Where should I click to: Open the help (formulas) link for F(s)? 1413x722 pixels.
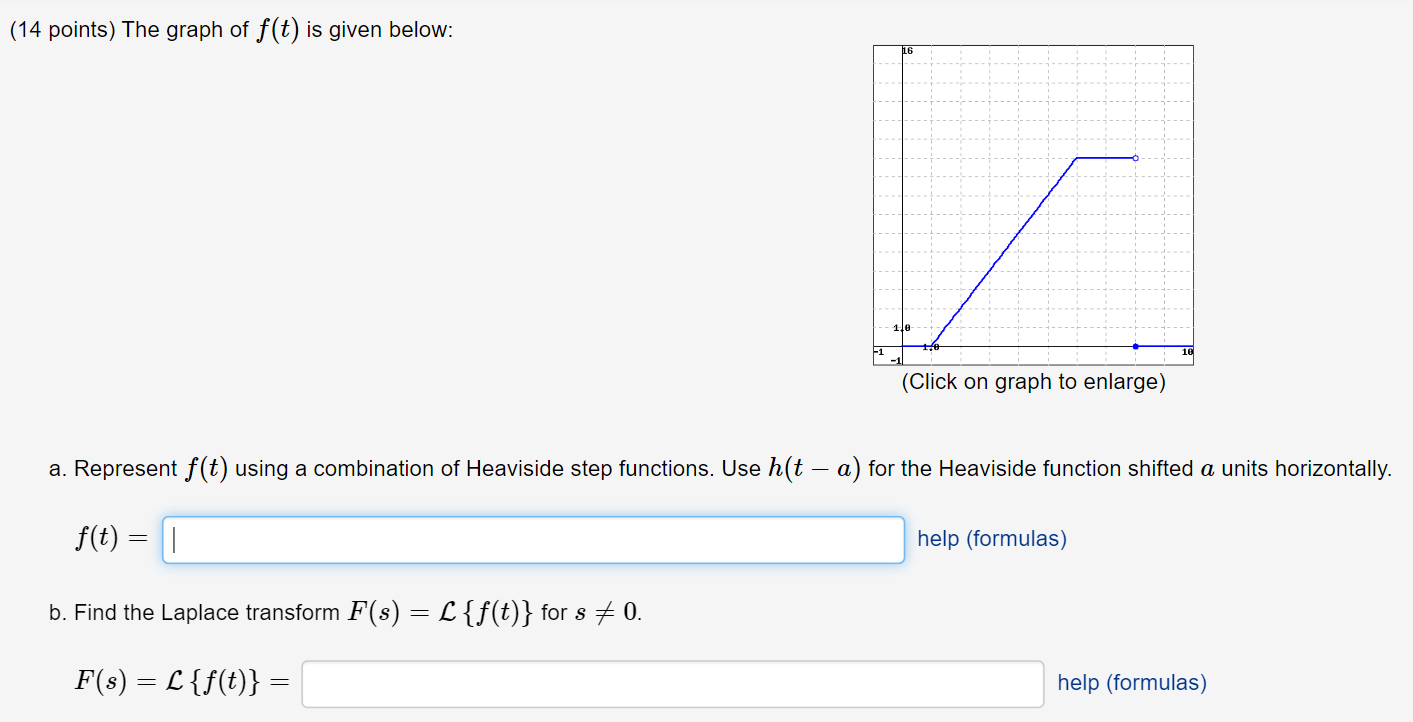click(1131, 682)
